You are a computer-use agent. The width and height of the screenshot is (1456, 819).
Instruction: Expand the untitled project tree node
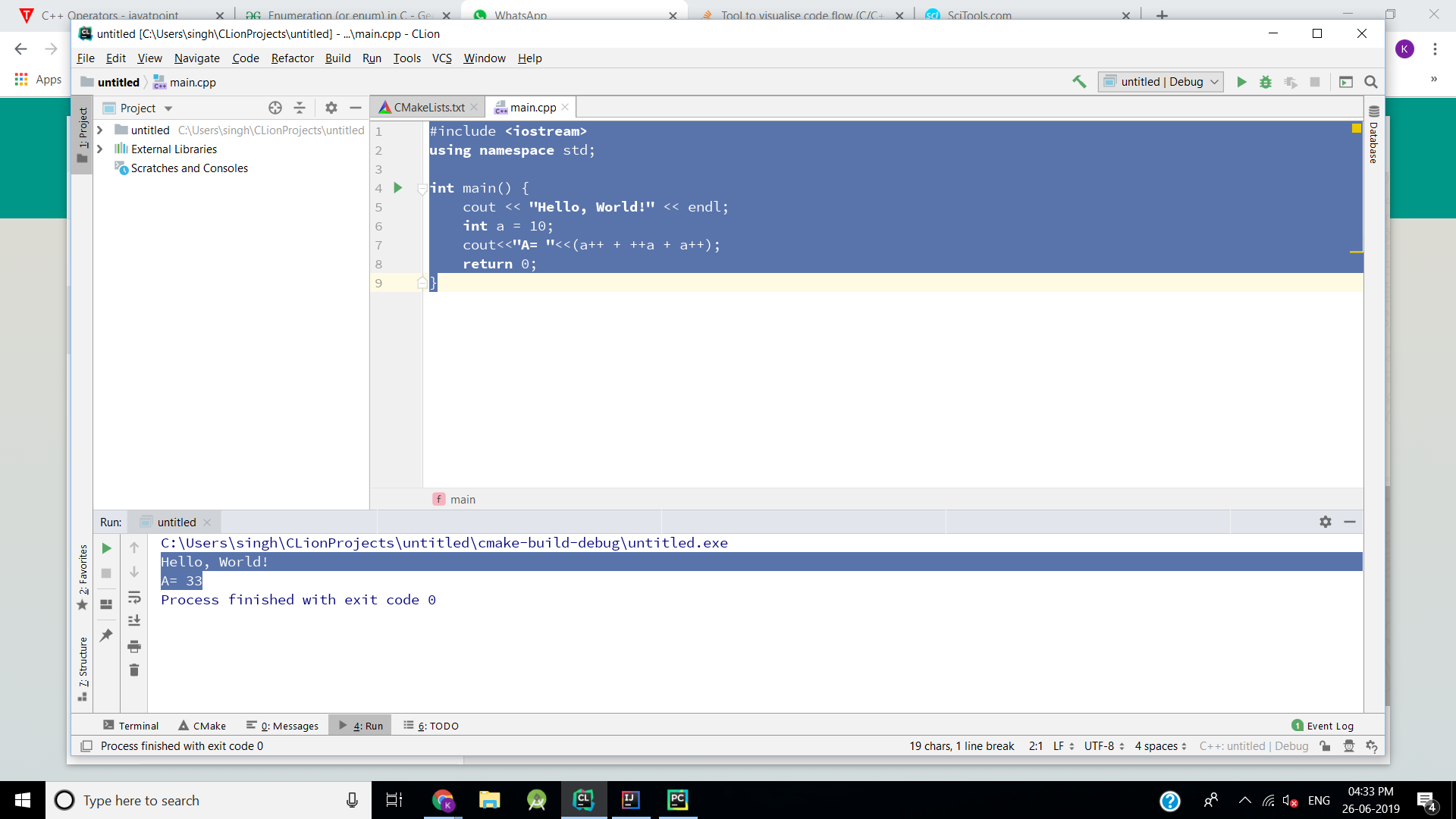coord(99,130)
